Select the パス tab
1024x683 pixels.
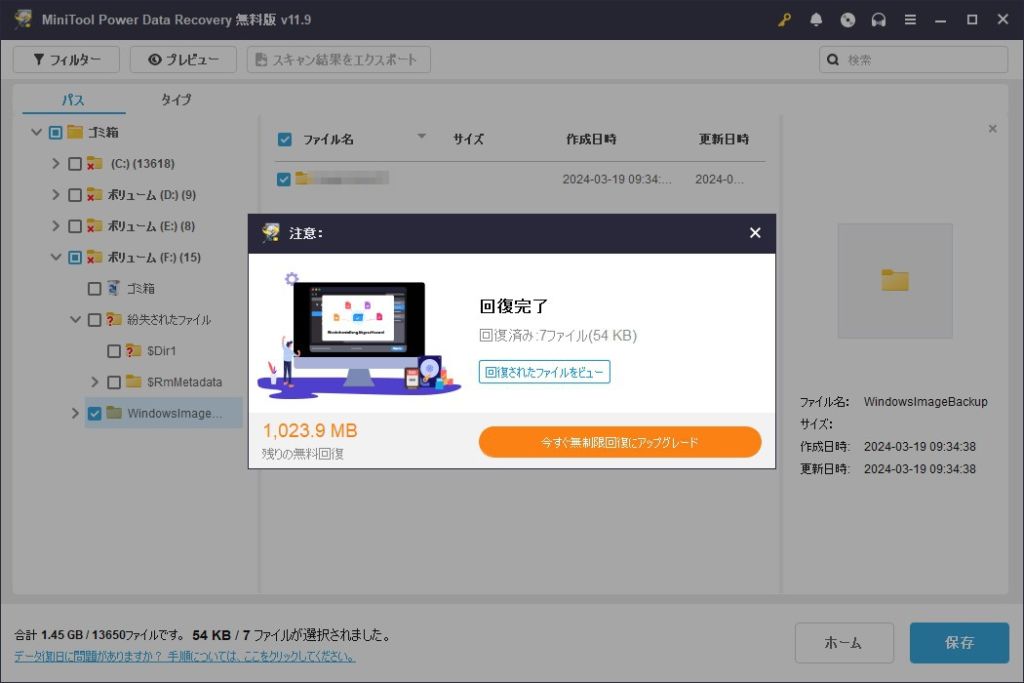73,100
